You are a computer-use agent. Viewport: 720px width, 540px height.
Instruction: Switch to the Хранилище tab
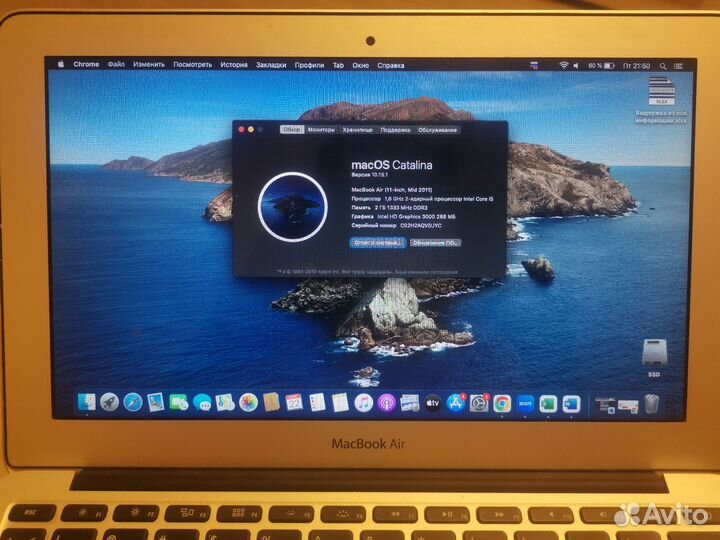point(357,130)
